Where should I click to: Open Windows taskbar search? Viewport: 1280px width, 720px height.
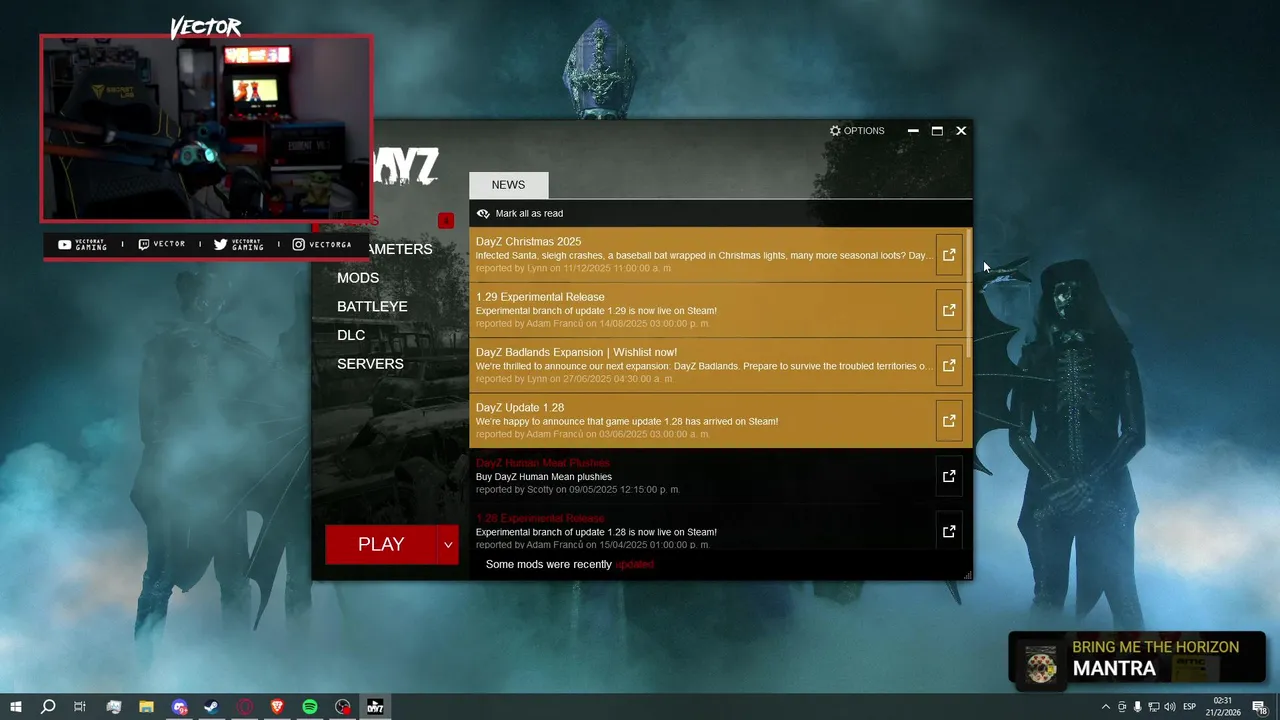(x=47, y=707)
